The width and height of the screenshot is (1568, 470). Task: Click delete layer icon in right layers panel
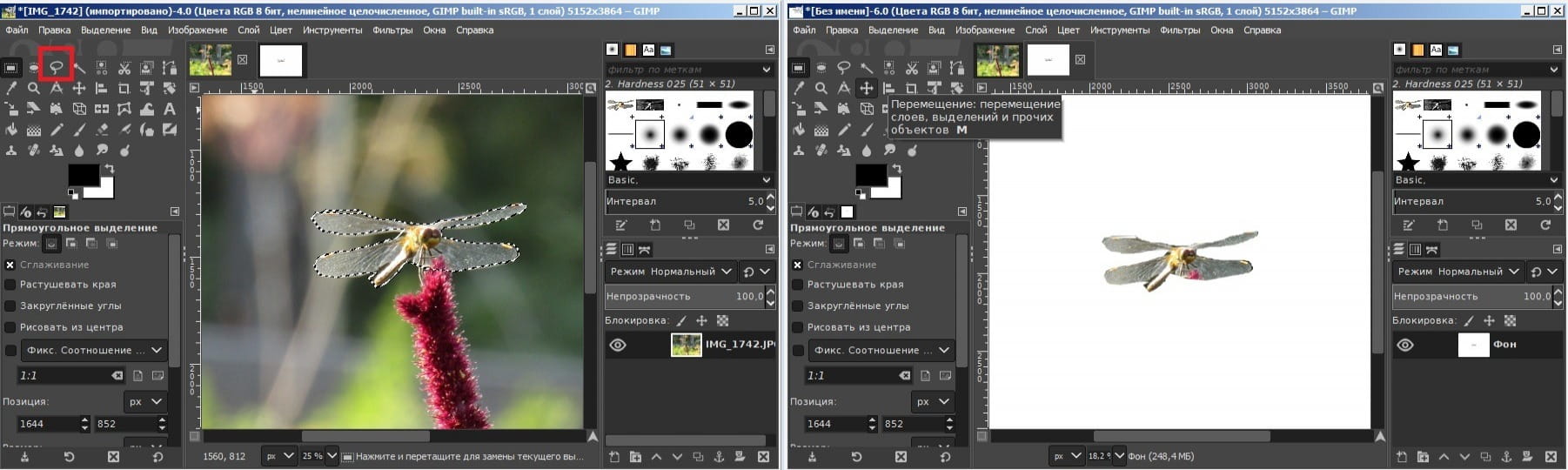1551,457
